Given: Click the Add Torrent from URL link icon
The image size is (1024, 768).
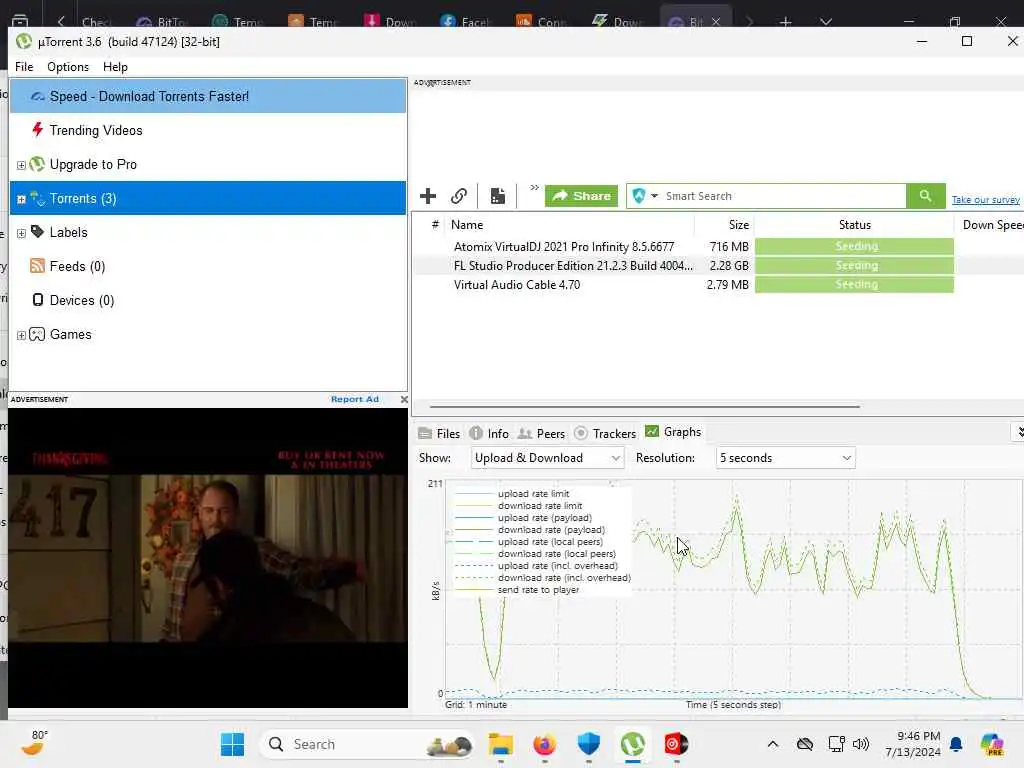Looking at the screenshot, I should click(x=459, y=196).
